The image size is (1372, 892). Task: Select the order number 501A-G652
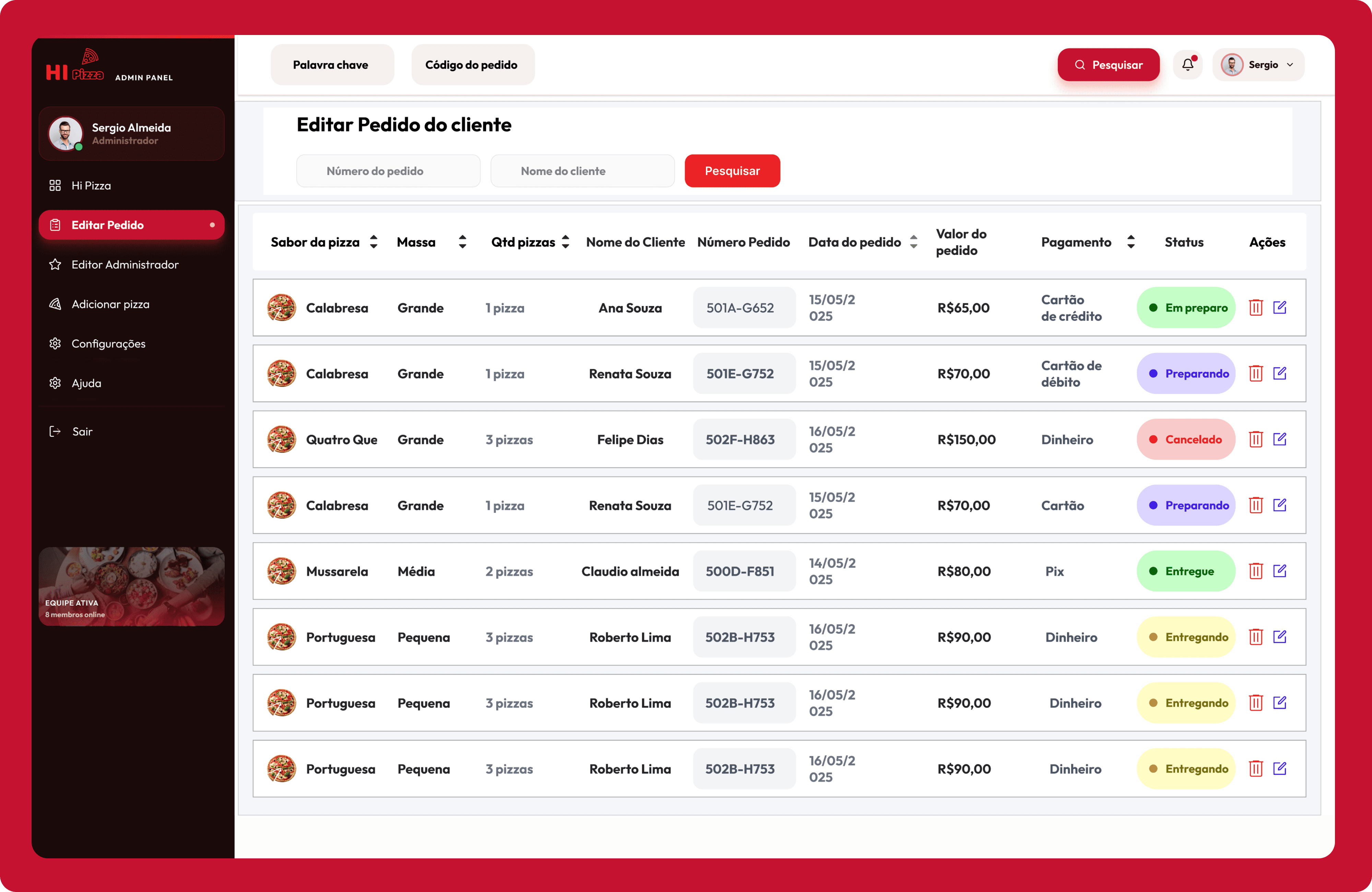(x=744, y=307)
